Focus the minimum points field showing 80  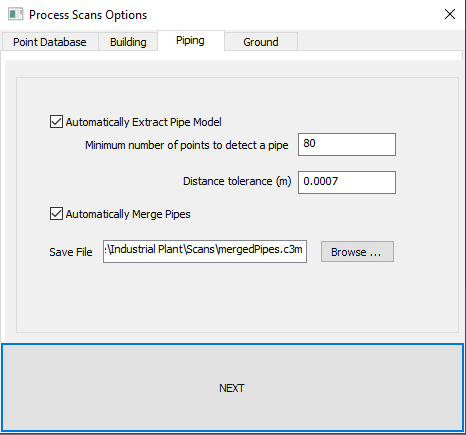click(347, 144)
